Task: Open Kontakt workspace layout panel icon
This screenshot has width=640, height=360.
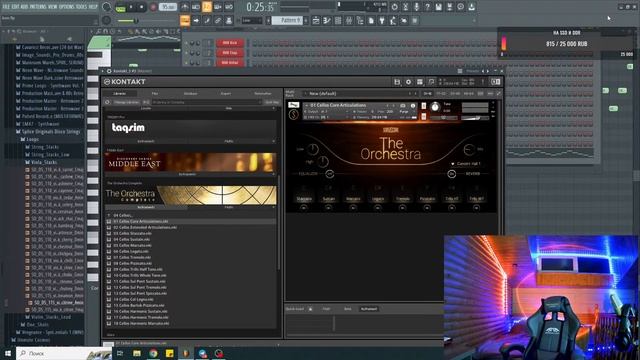Action: coord(420,82)
